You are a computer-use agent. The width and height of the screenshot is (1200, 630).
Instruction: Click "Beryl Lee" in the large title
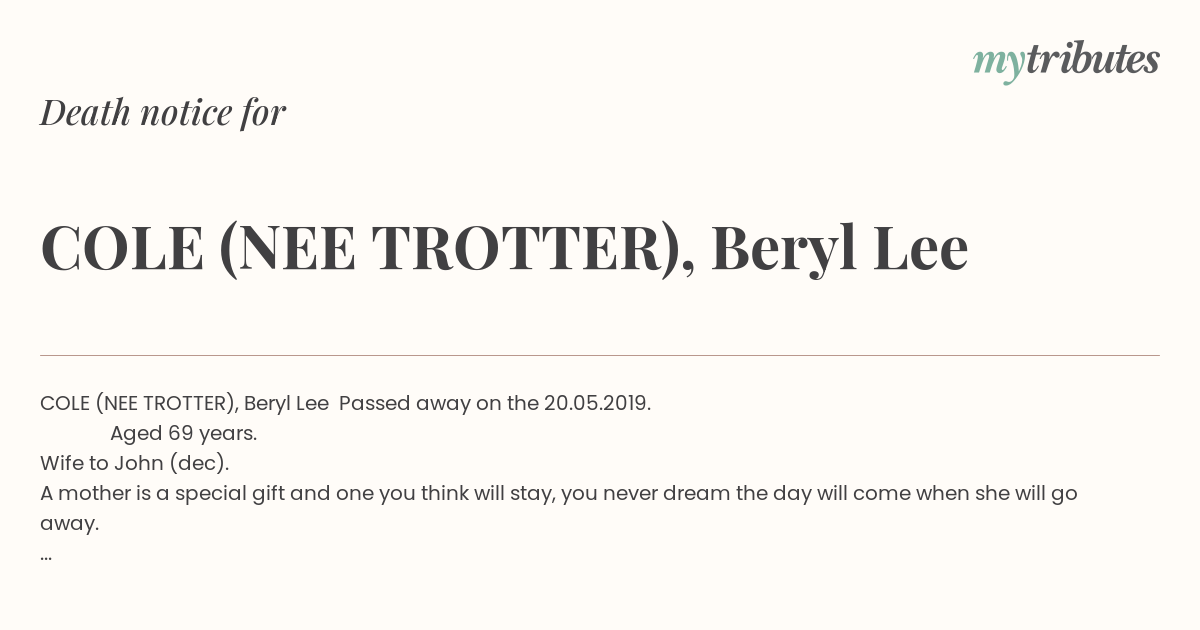coord(840,248)
